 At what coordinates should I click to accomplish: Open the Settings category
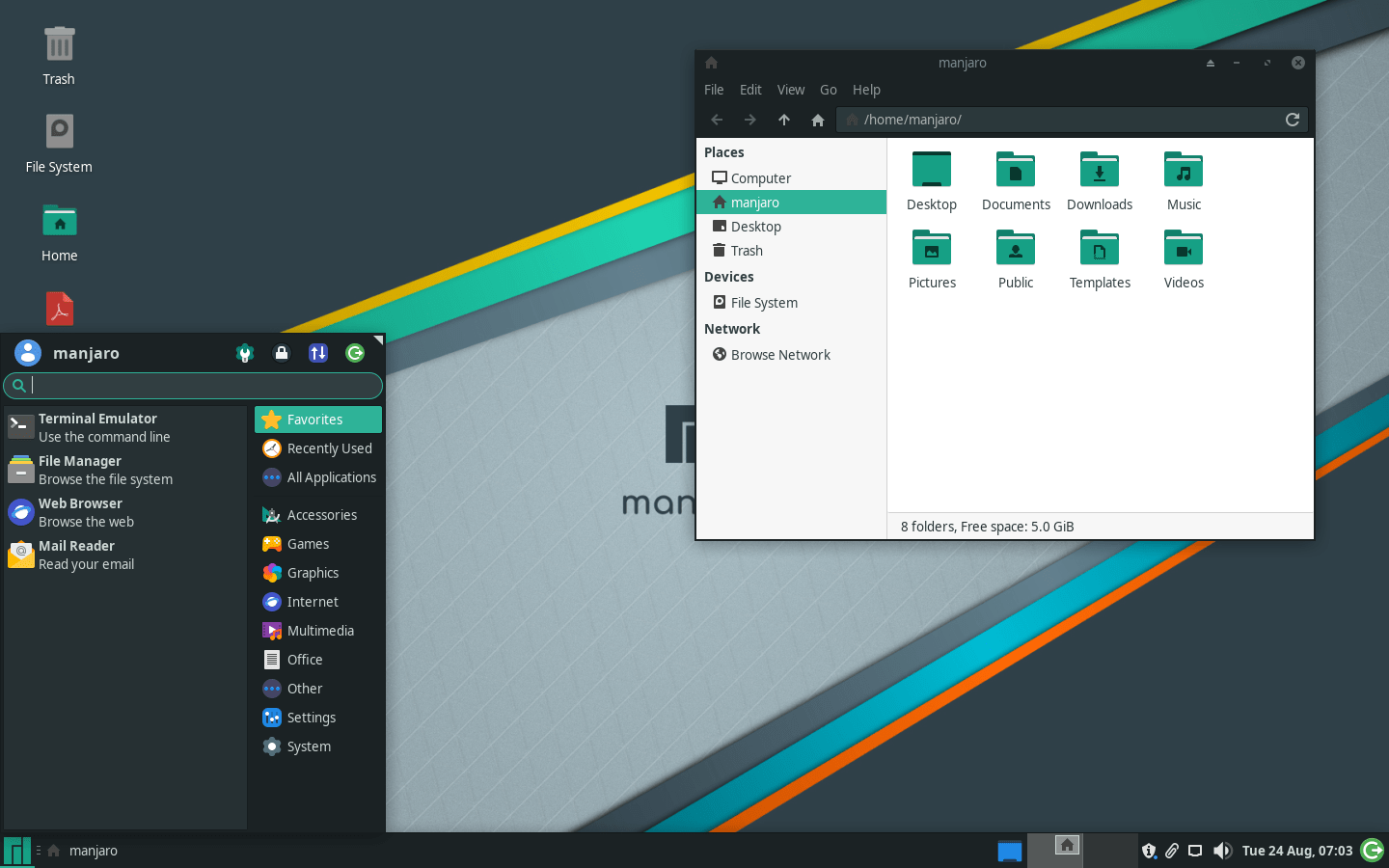[x=318, y=718]
